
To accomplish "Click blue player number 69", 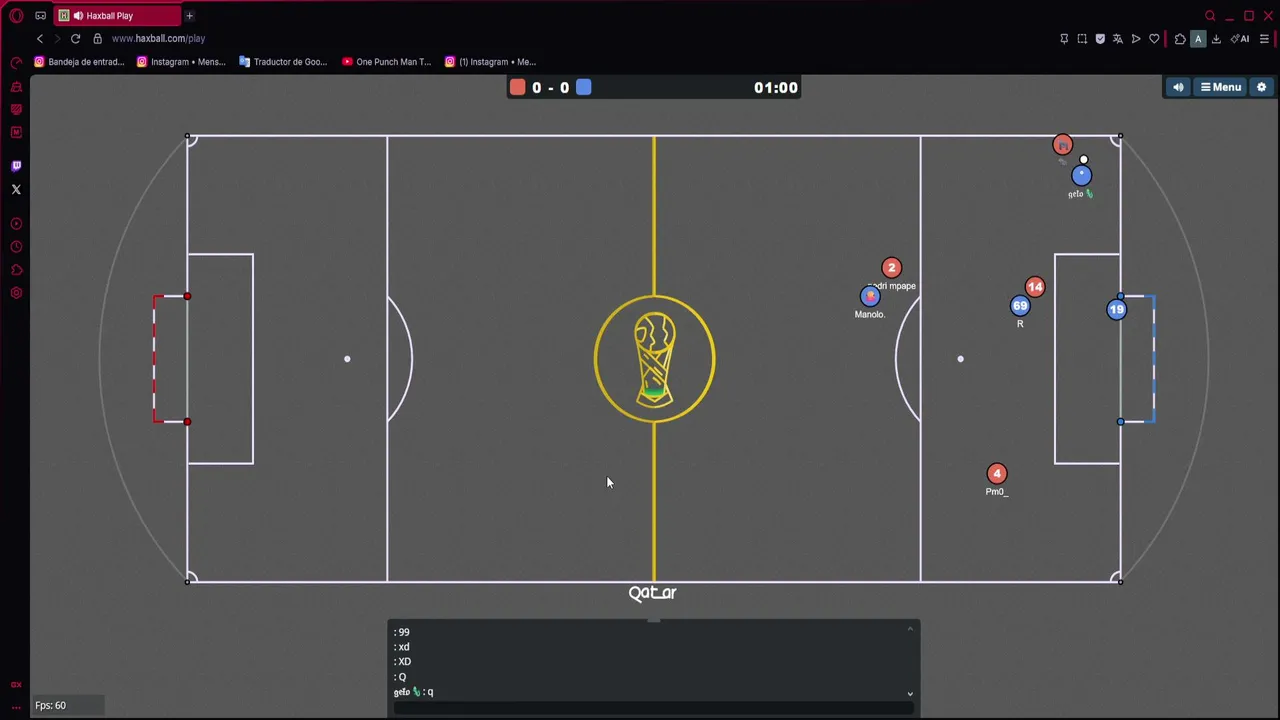I will click(1020, 306).
